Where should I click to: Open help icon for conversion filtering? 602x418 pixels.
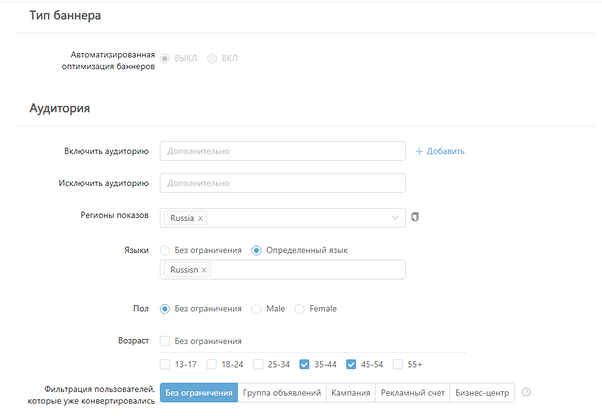tap(526, 392)
